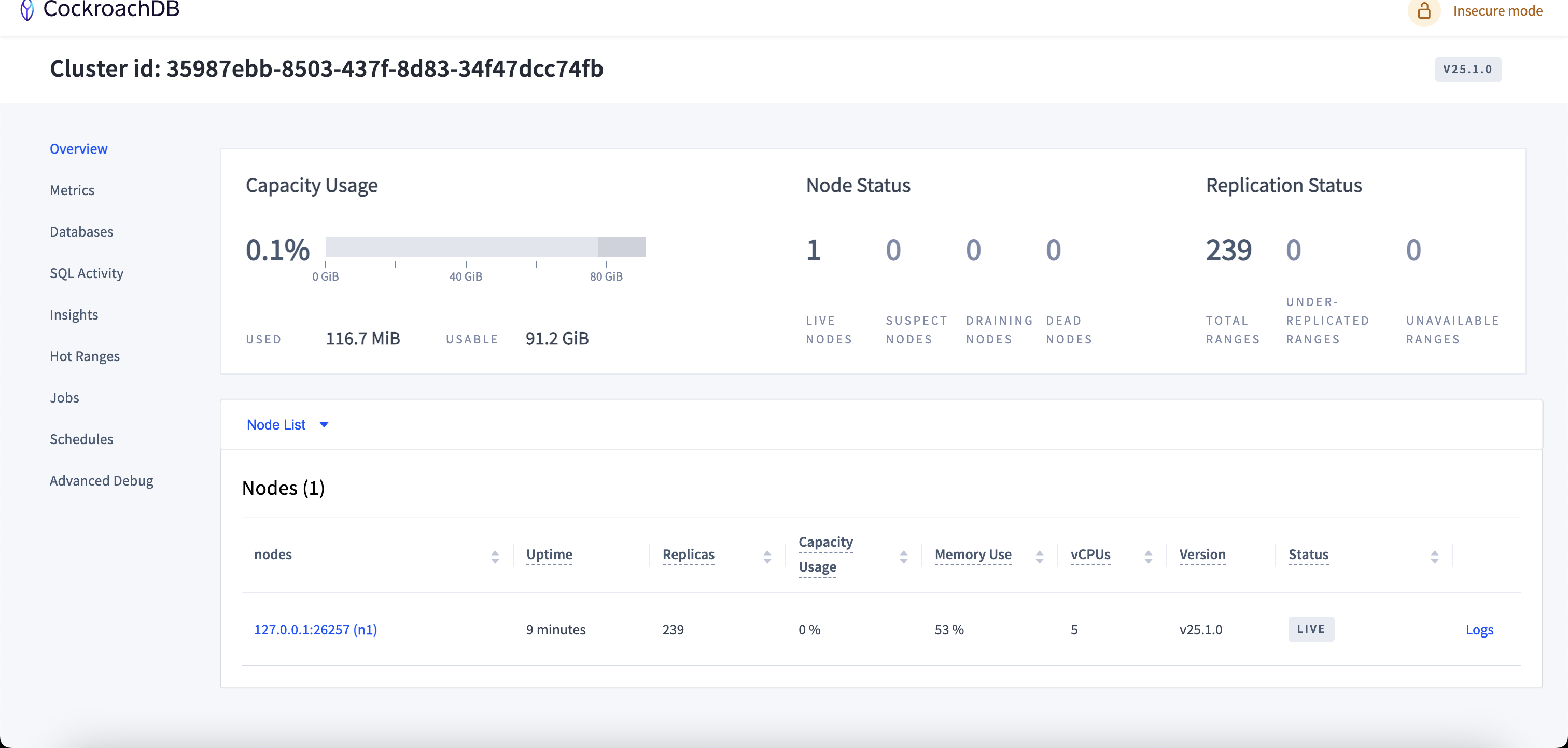View Logs for node n1
The image size is (1568, 748).
tap(1479, 629)
